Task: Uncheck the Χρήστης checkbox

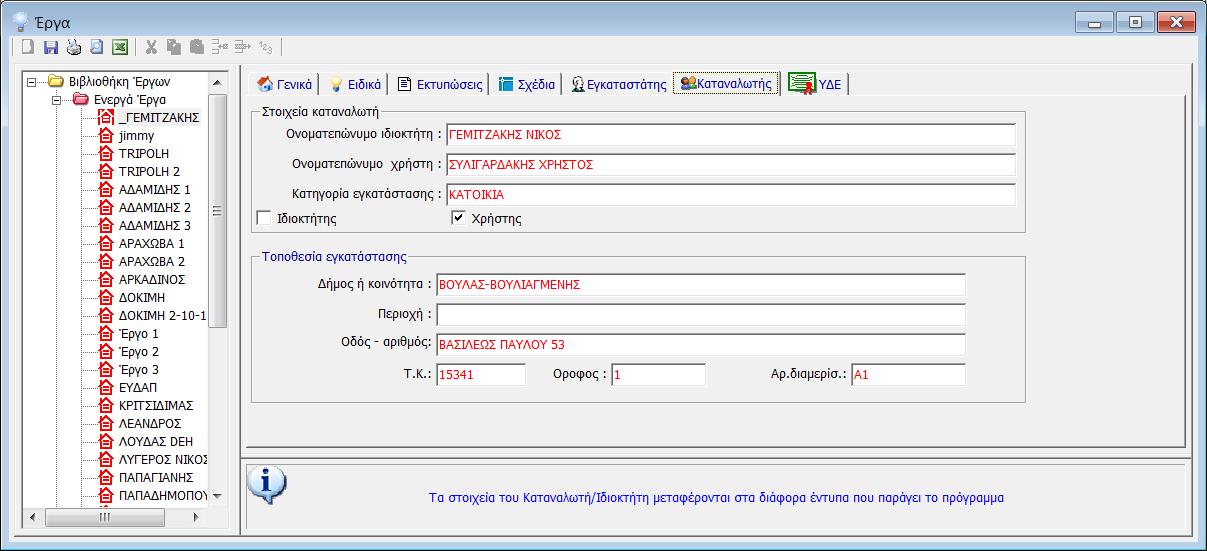Action: (459, 218)
